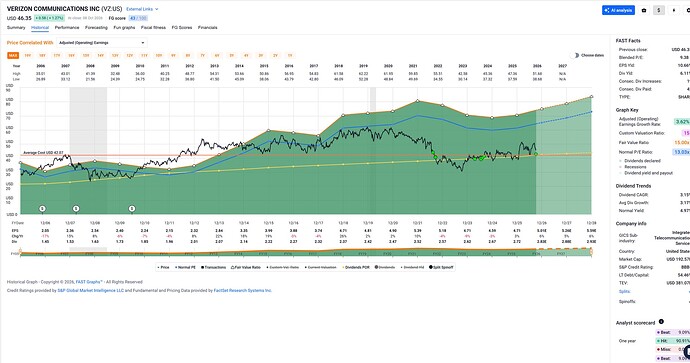
Task: Click the 2026 year column header
Action: (537, 66)
